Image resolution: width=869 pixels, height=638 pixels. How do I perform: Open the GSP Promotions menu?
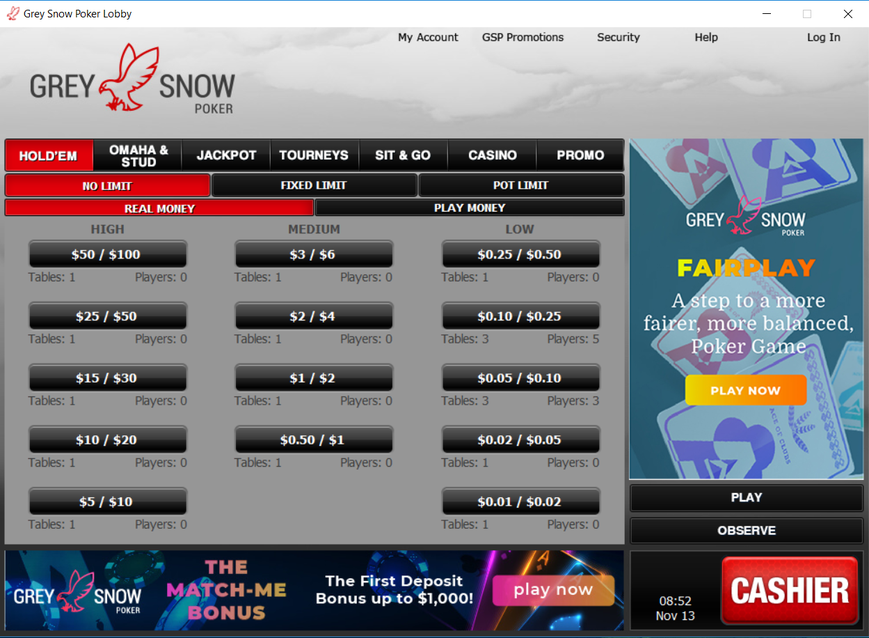point(523,37)
